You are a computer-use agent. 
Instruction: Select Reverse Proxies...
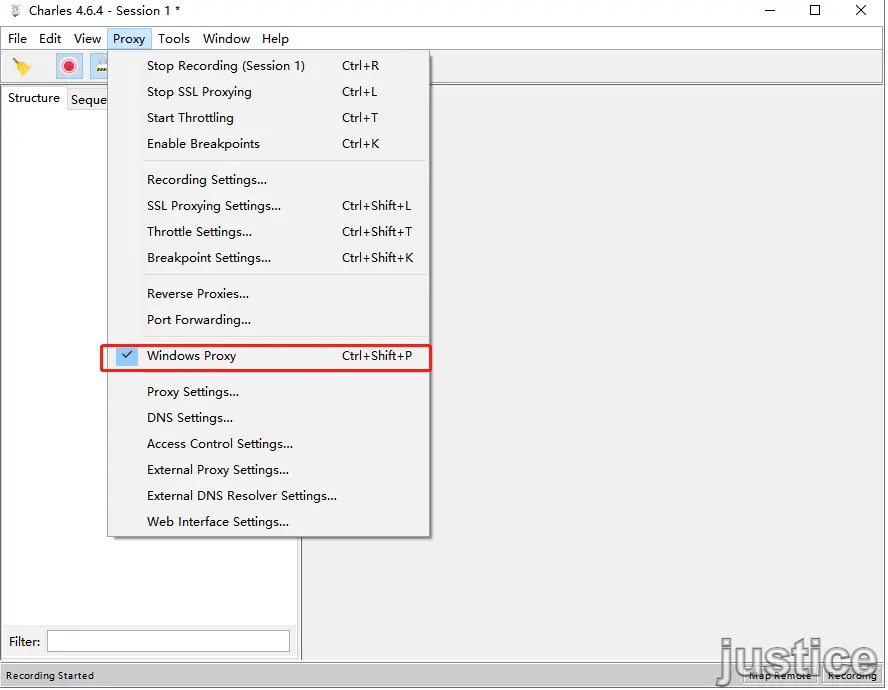pyautogui.click(x=268, y=293)
